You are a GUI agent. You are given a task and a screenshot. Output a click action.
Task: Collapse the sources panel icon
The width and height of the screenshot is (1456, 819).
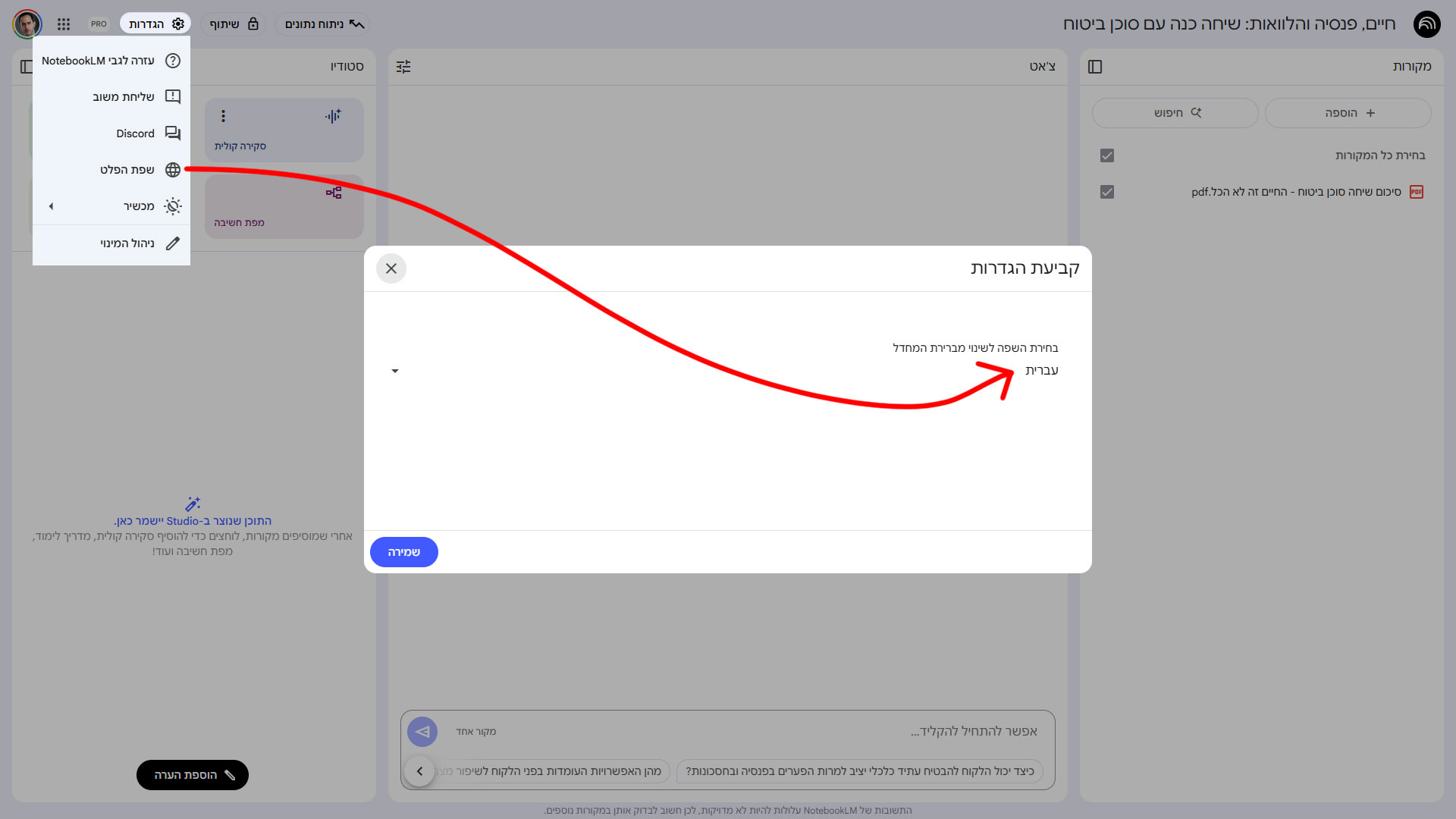tap(1094, 67)
